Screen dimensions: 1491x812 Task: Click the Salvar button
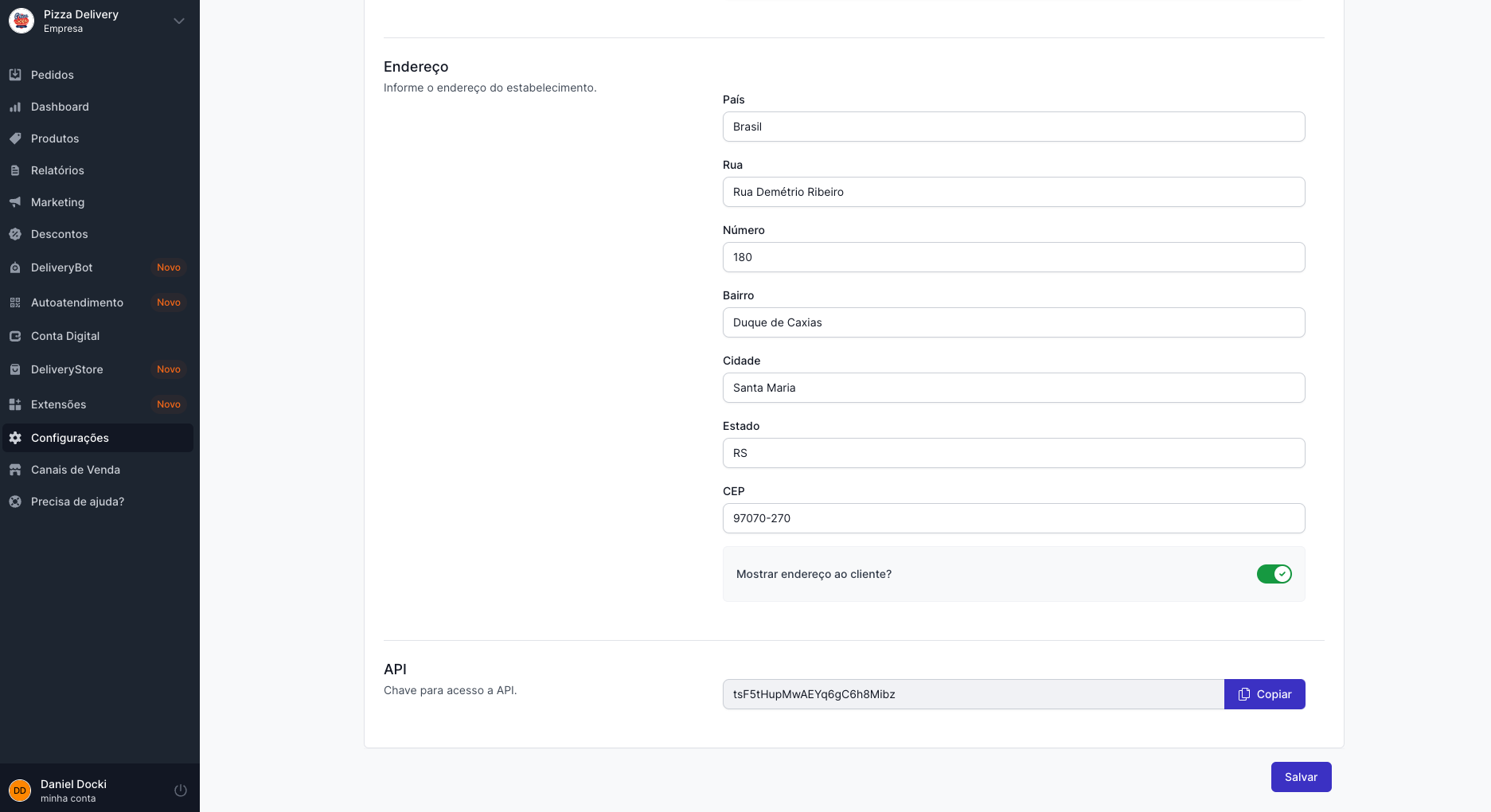point(1301,777)
